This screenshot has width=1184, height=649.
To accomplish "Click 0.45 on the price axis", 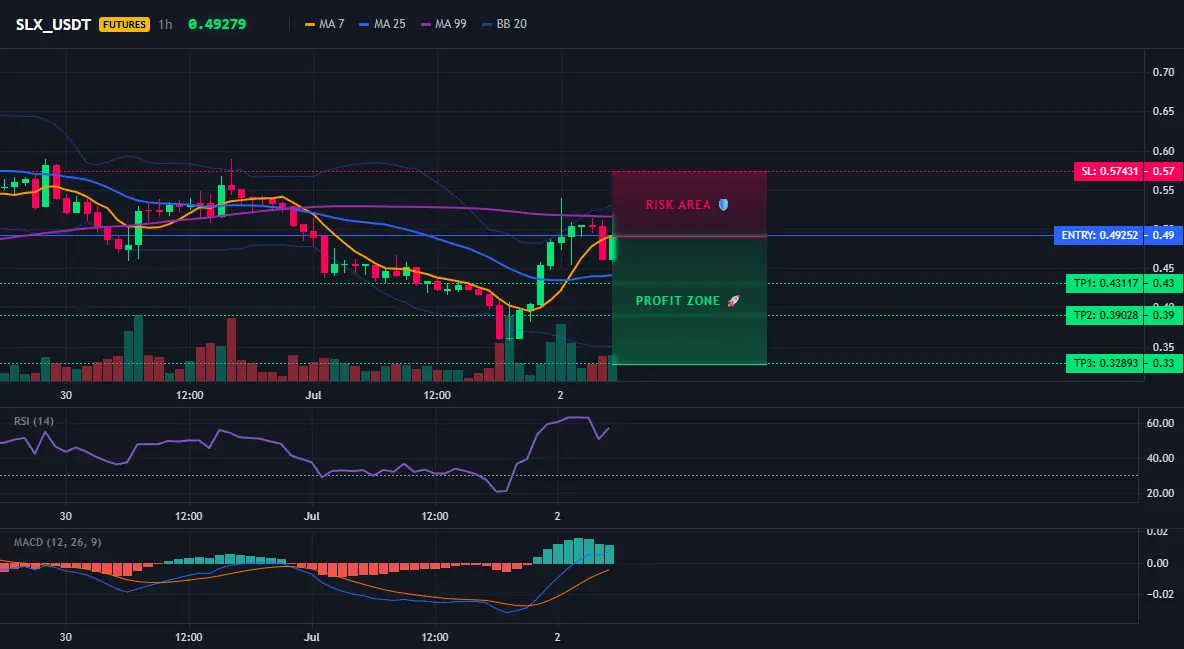I will pos(1164,268).
